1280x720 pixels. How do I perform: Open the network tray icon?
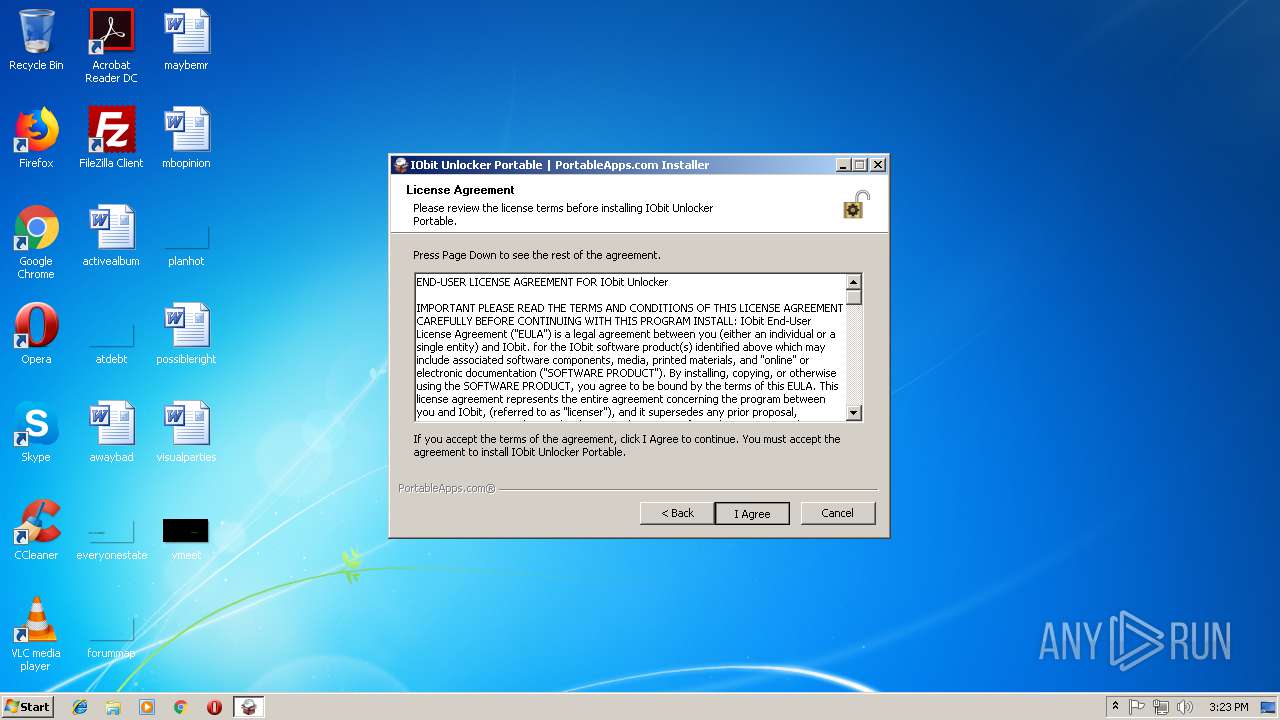click(1161, 707)
